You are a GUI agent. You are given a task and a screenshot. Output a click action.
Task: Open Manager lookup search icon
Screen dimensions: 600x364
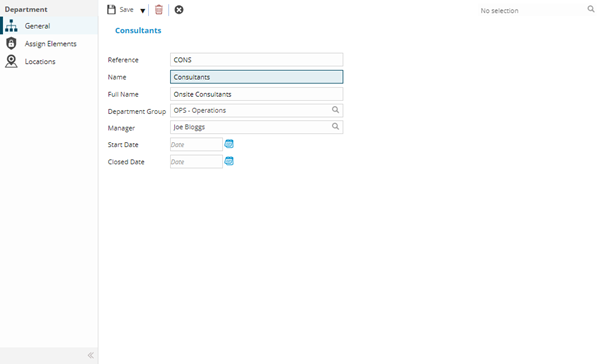click(335, 126)
